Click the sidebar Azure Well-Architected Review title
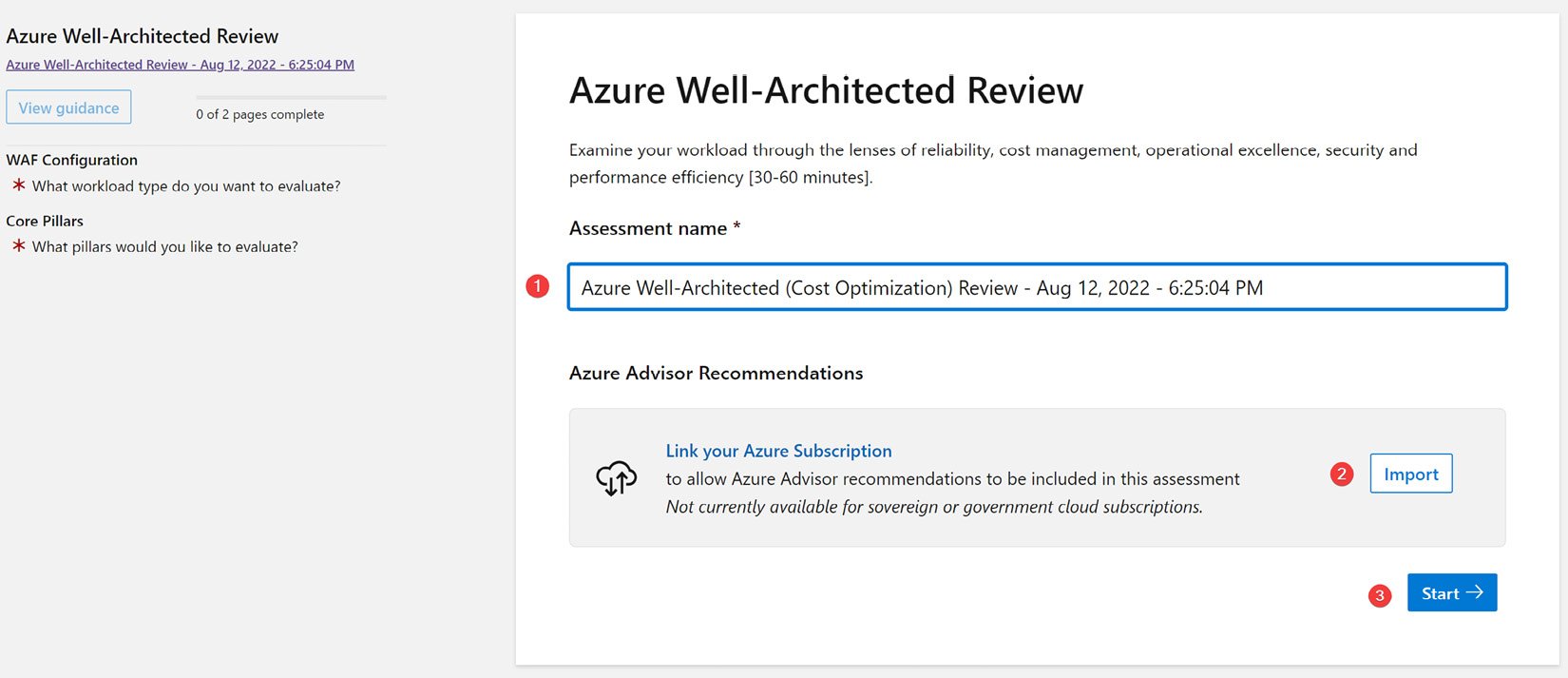 pos(142,36)
